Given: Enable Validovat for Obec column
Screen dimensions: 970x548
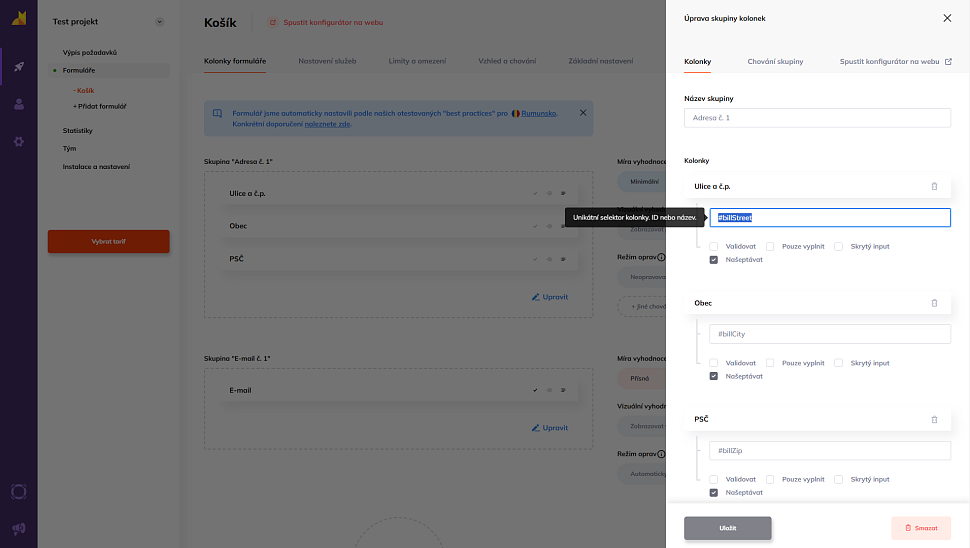Looking at the screenshot, I should (713, 363).
